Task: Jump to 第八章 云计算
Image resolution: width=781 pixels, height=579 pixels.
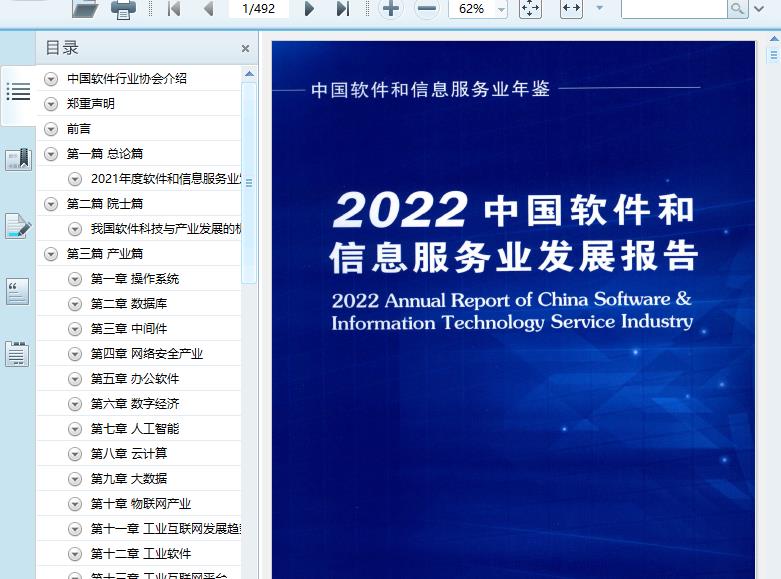Action: (x=129, y=454)
